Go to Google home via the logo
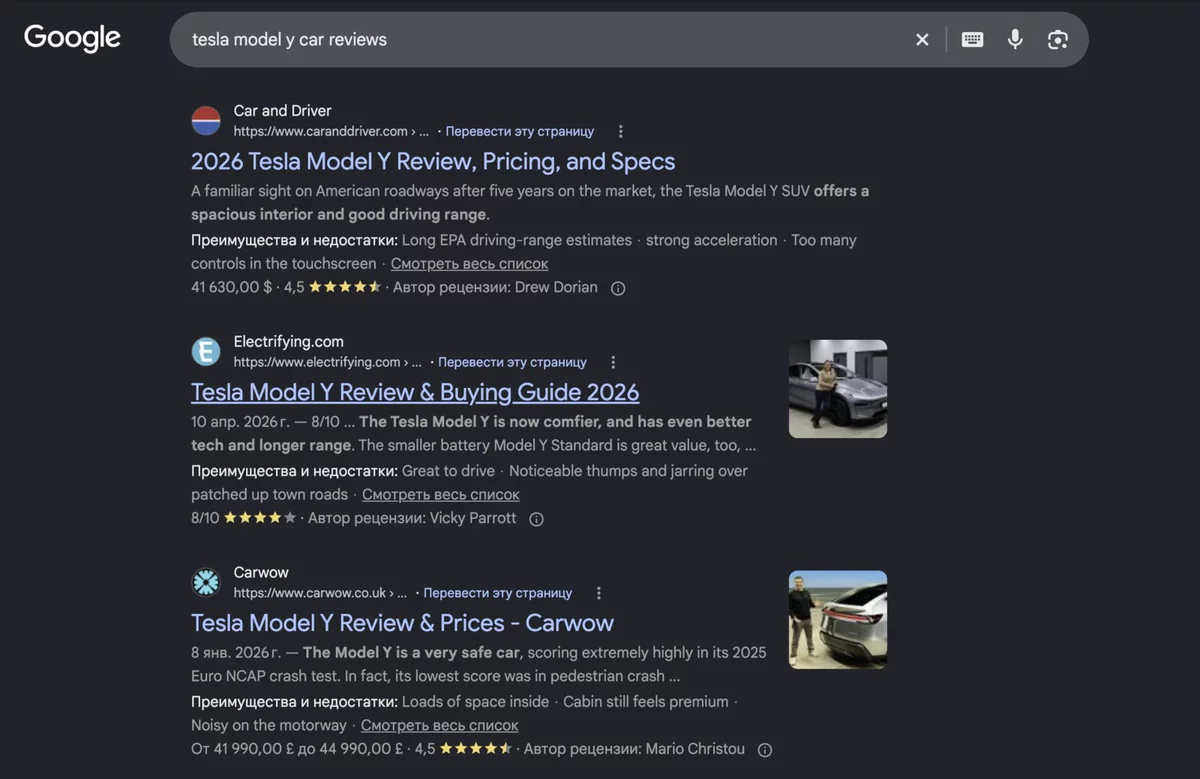1200x779 pixels. pyautogui.click(x=72, y=39)
